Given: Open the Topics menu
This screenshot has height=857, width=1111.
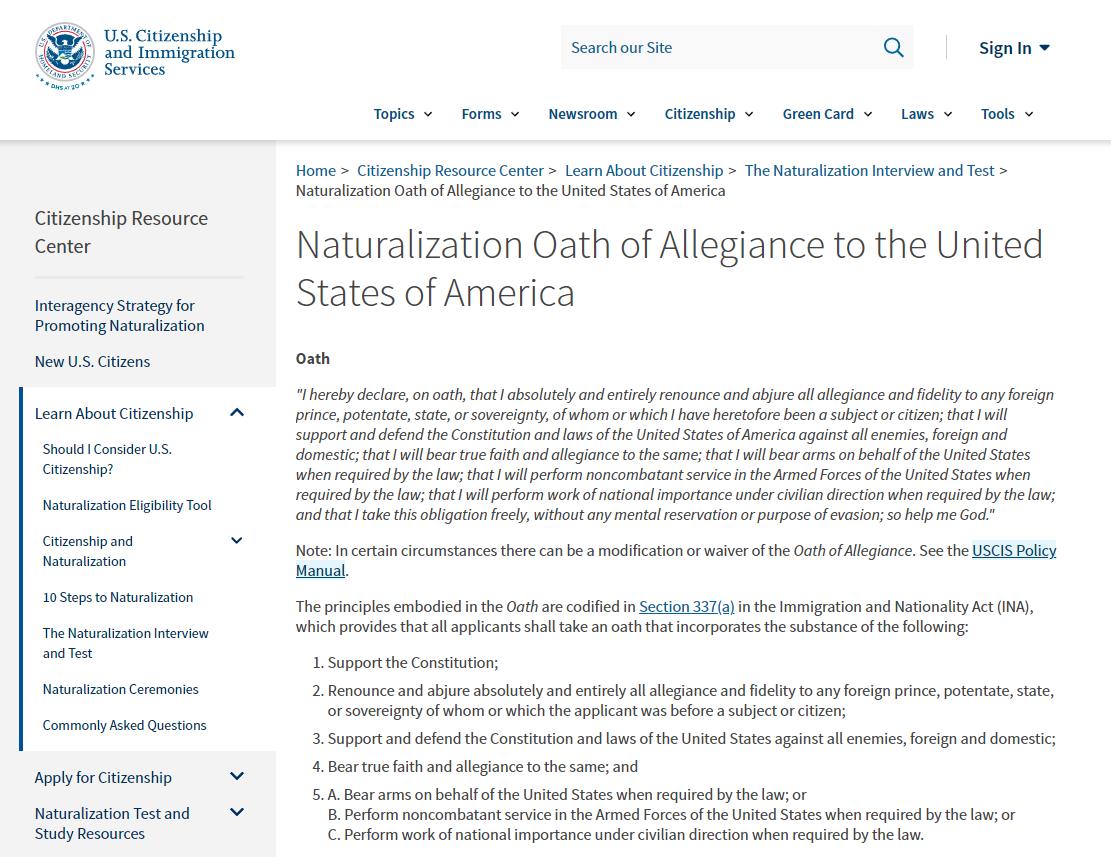Looking at the screenshot, I should pyautogui.click(x=402, y=114).
